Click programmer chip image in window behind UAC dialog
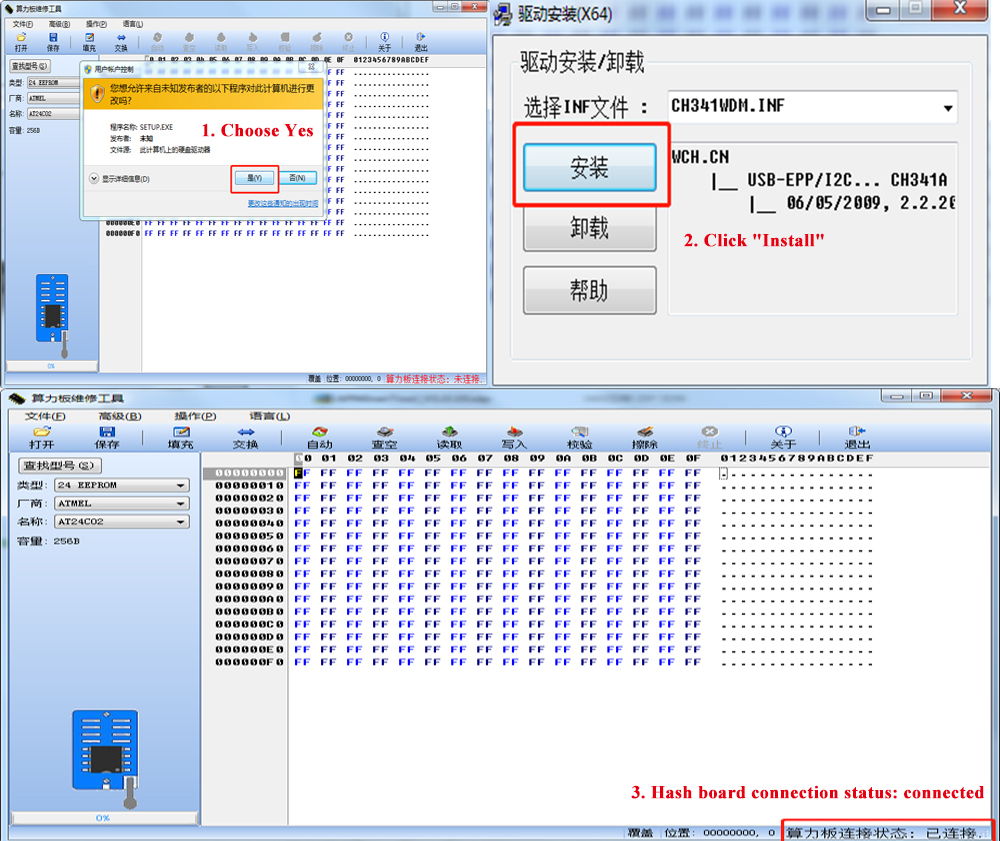 coord(53,314)
